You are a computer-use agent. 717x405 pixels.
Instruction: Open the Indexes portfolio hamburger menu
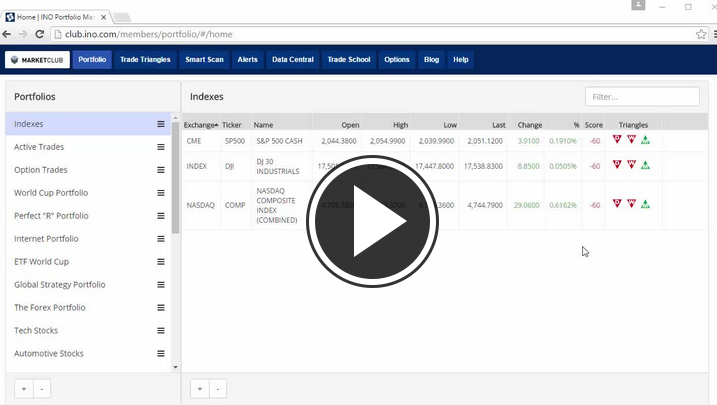(x=160, y=124)
